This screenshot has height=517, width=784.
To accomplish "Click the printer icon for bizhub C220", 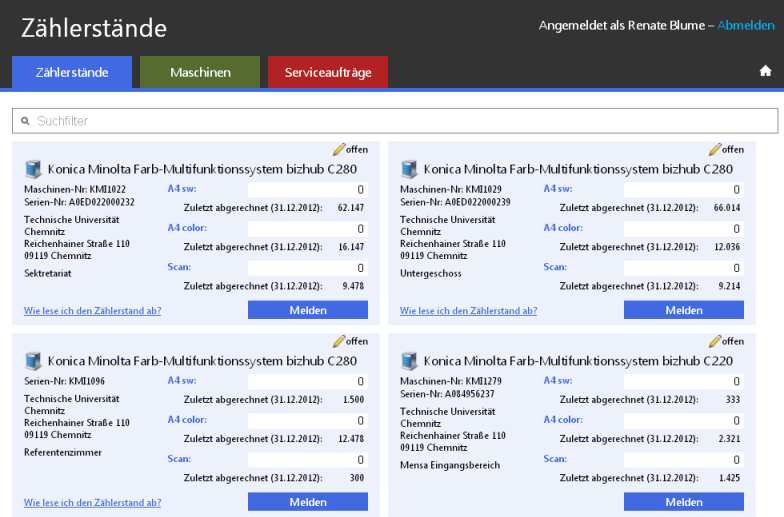I will [x=409, y=361].
